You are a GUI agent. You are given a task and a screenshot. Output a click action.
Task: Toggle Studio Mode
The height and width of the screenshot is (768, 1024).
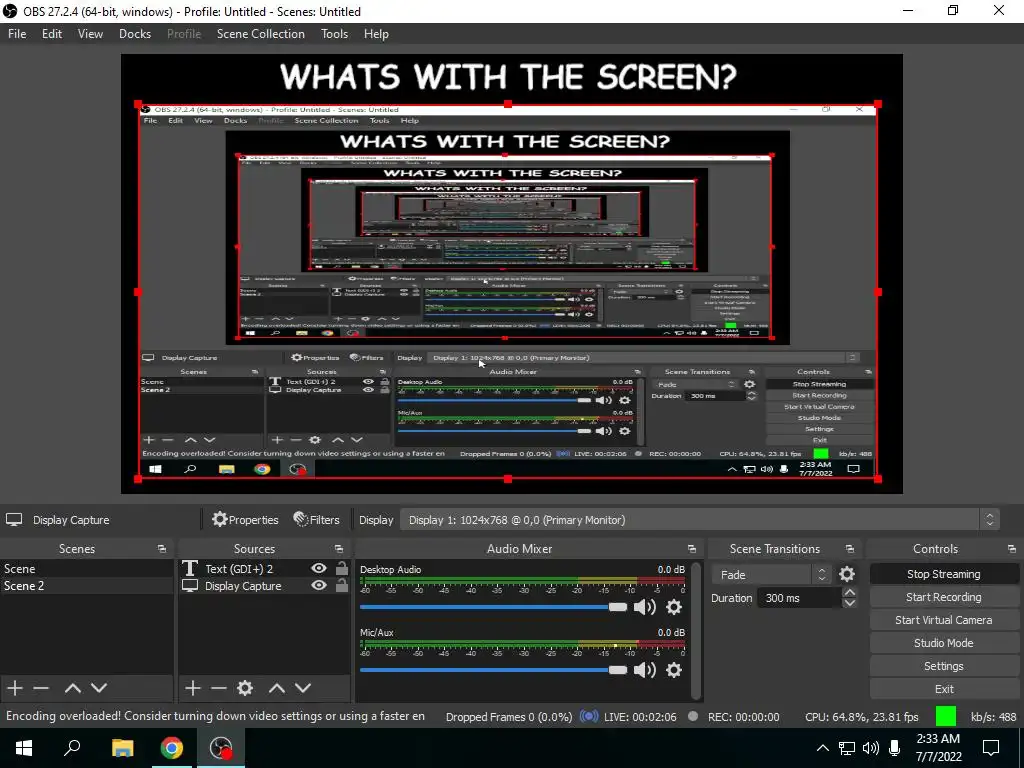pos(944,643)
